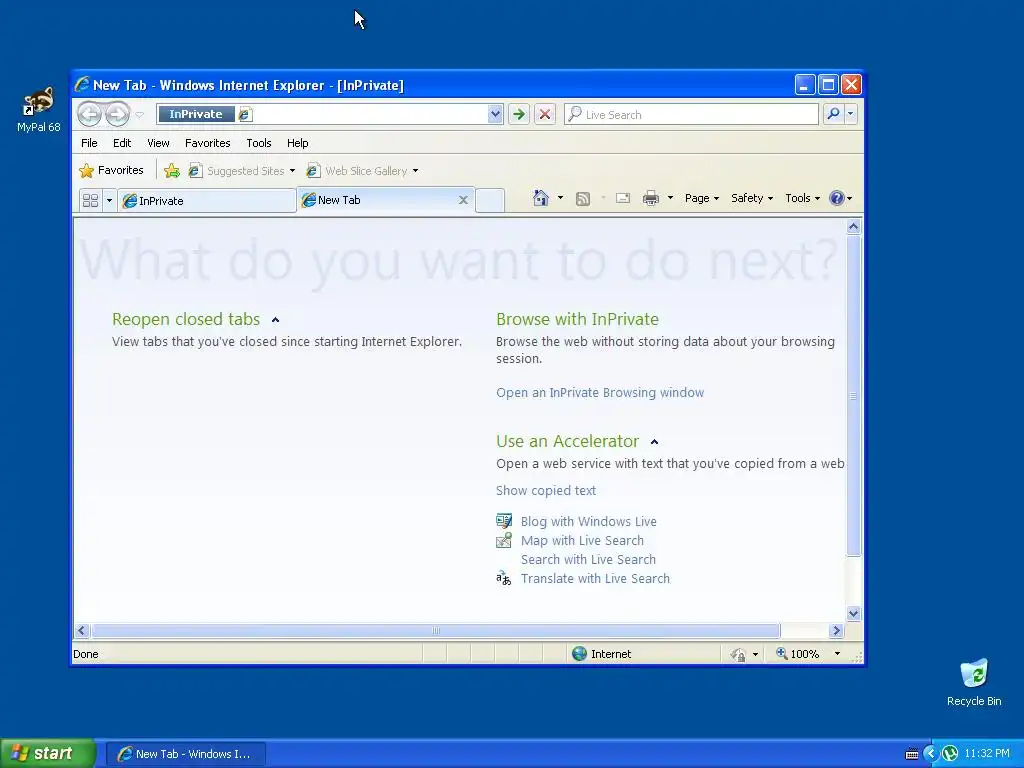The image size is (1024, 768).
Task: Open the MyPal 68 desktop shortcut
Action: click(39, 109)
